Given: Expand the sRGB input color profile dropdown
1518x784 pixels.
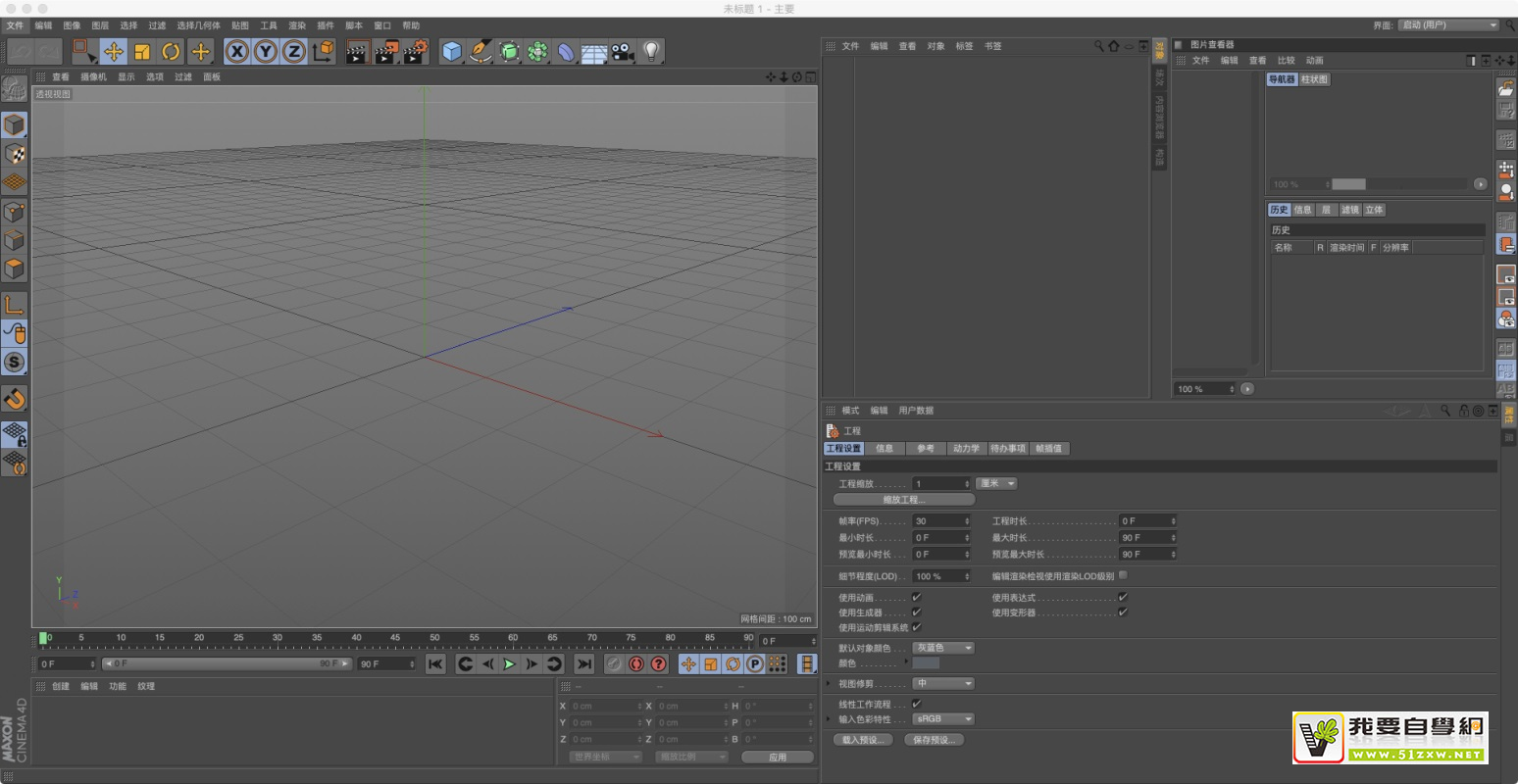Looking at the screenshot, I should point(944,718).
